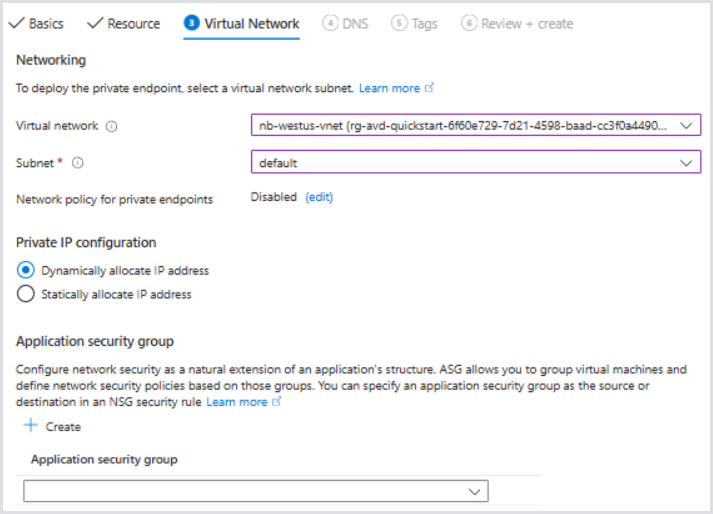Open the Review + create tab
The width and height of the screenshot is (713, 514).
coord(527,23)
